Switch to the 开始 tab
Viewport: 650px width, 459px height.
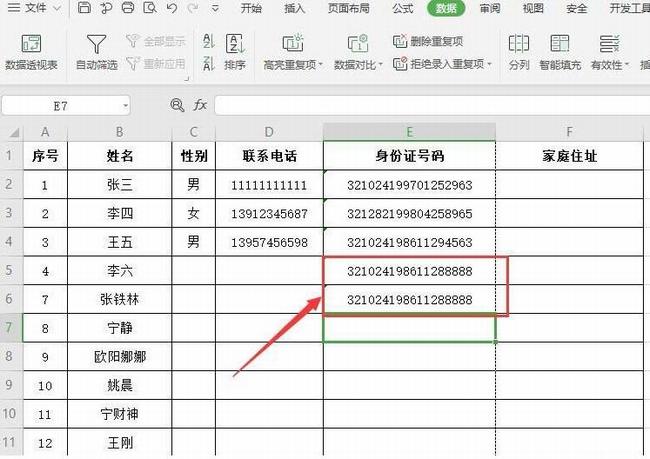[251, 8]
